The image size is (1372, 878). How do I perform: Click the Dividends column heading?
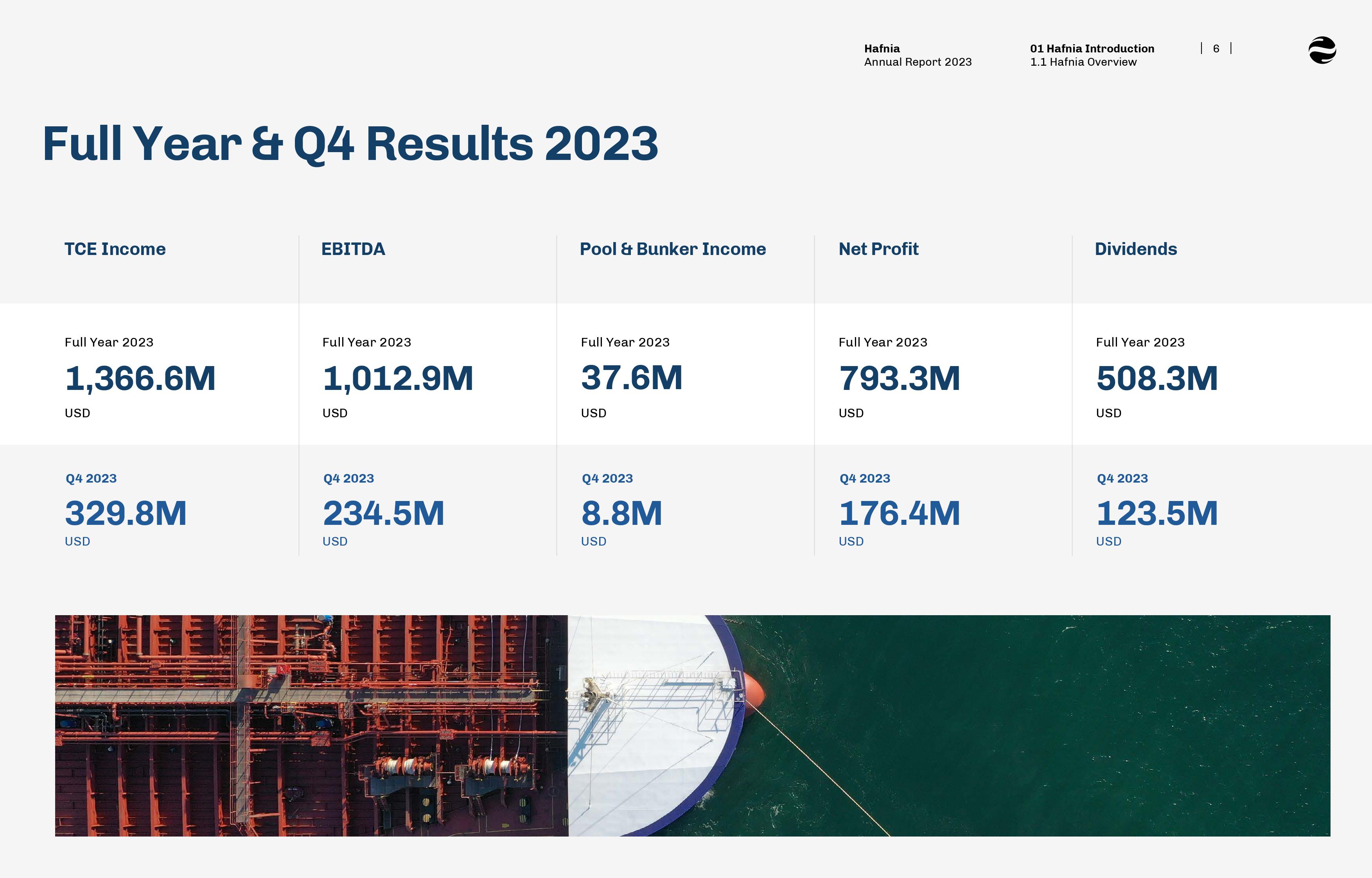tap(1135, 249)
